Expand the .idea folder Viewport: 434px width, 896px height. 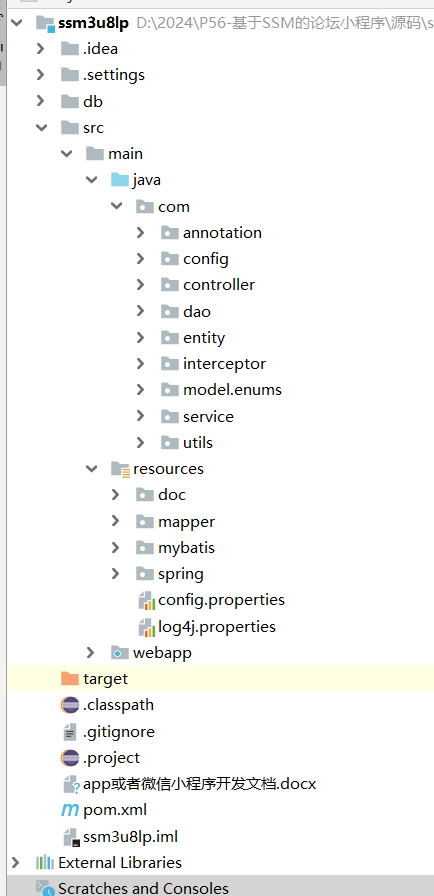(x=40, y=49)
